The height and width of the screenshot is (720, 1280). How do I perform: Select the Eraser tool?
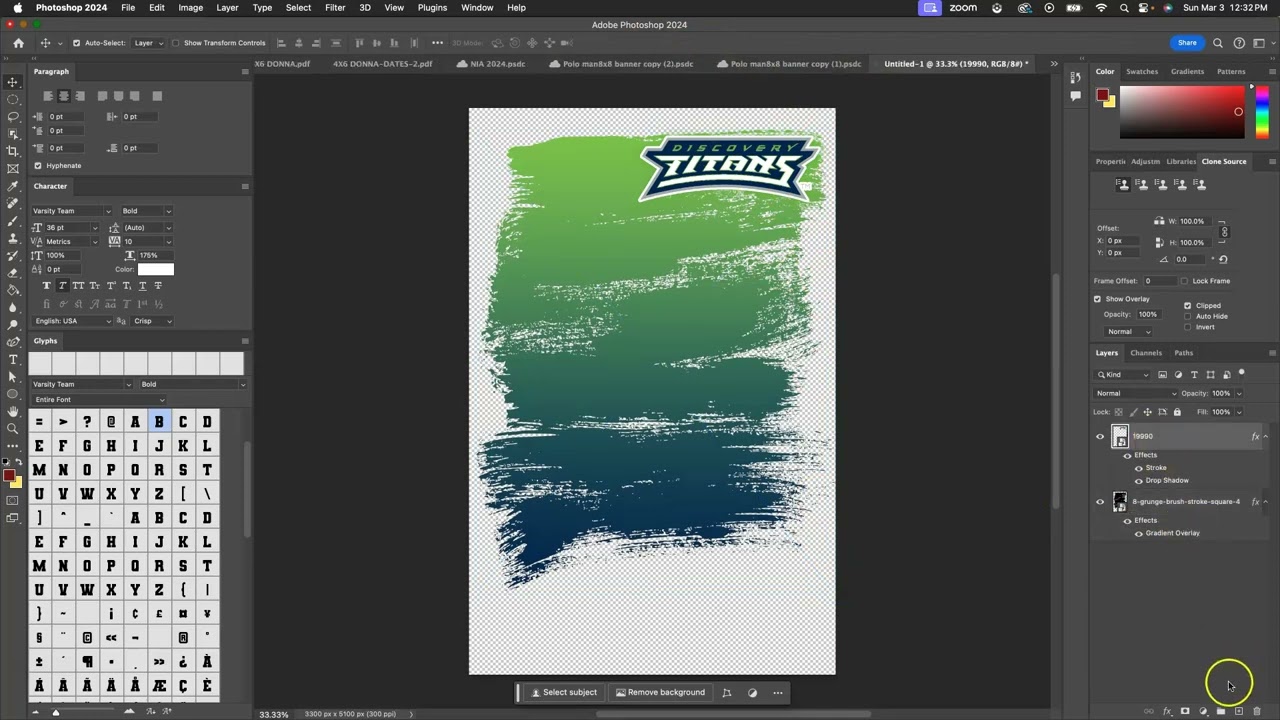coord(13,273)
